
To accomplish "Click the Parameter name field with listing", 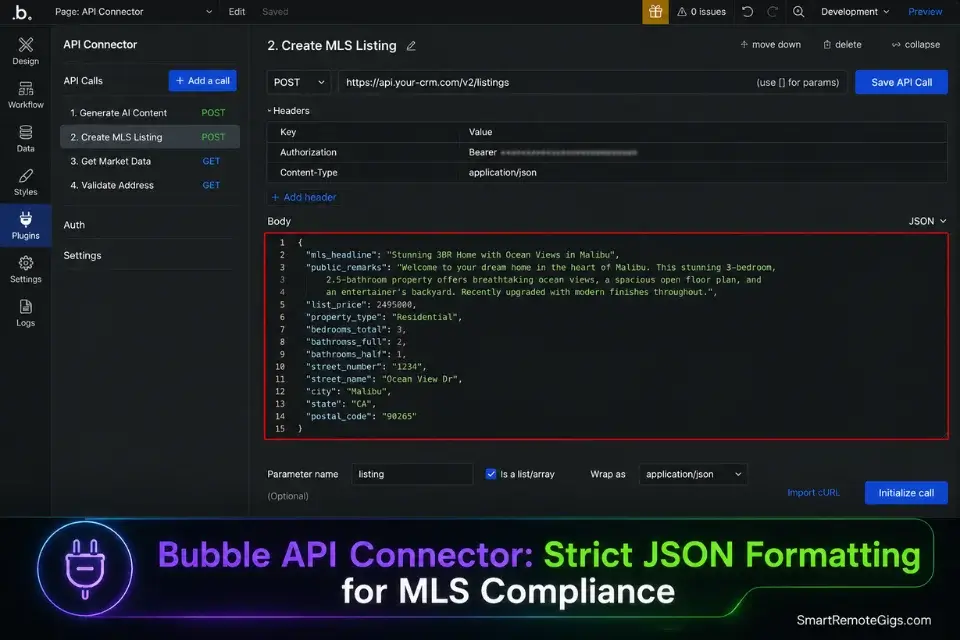I will click(x=412, y=474).
